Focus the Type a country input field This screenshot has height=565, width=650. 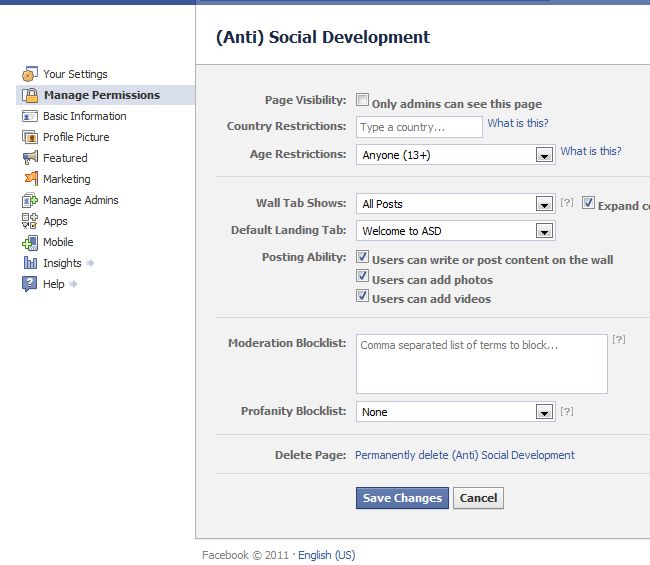[x=419, y=127]
